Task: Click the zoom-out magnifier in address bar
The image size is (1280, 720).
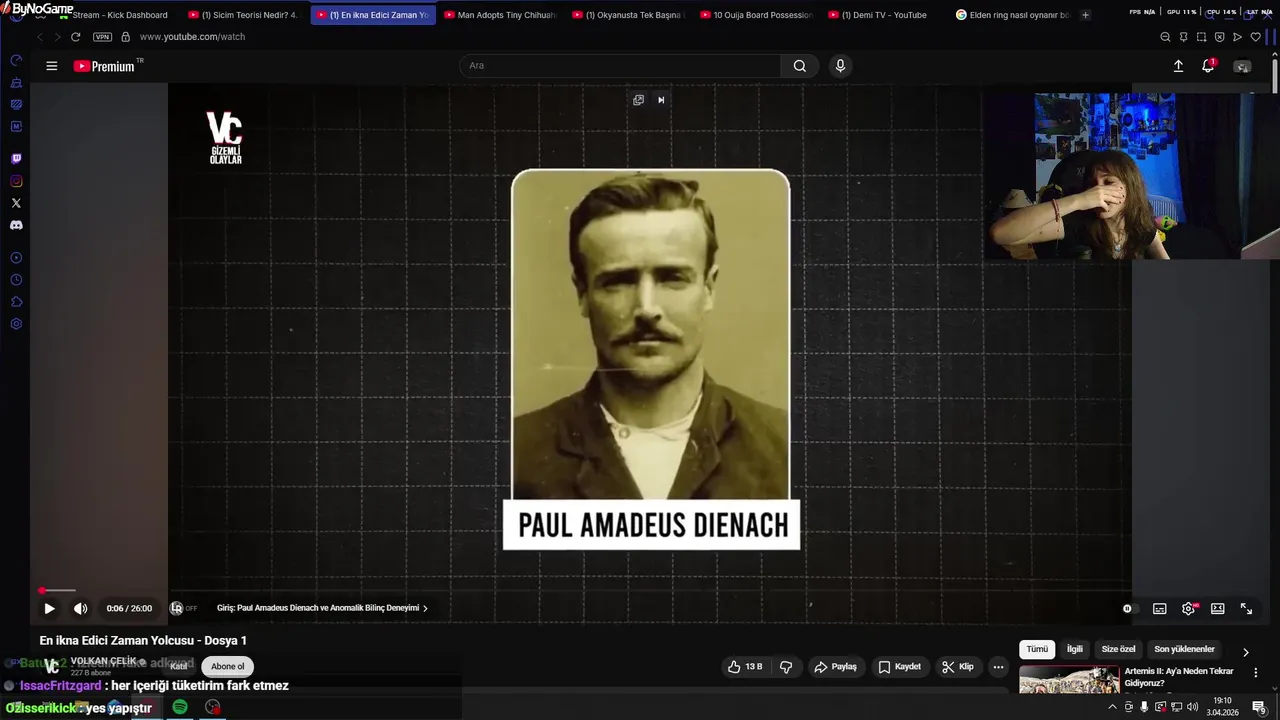Action: [1165, 37]
